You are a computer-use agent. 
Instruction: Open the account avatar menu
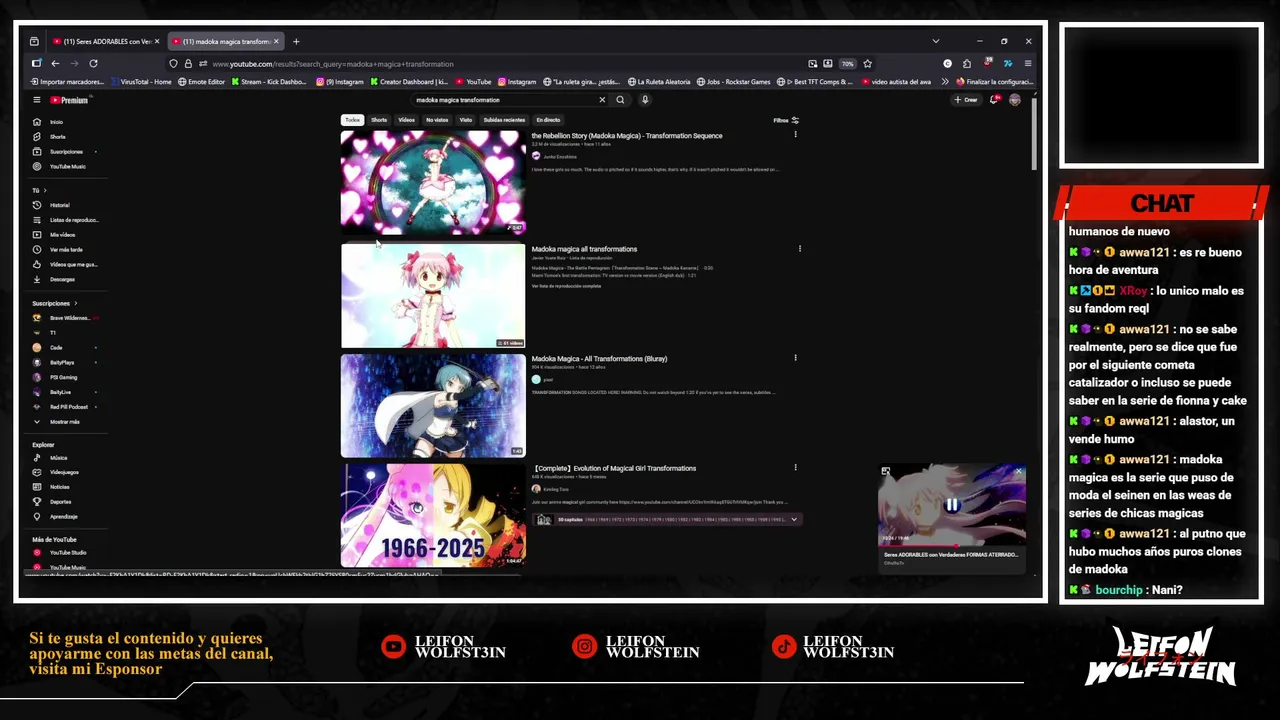pyautogui.click(x=1015, y=100)
